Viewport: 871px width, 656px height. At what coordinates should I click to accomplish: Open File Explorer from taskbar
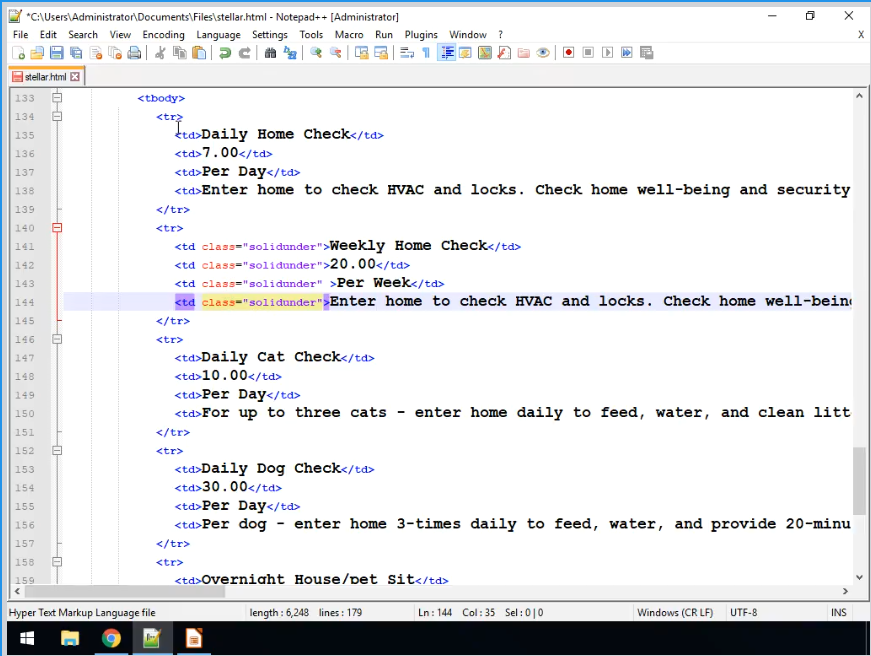[x=70, y=638]
